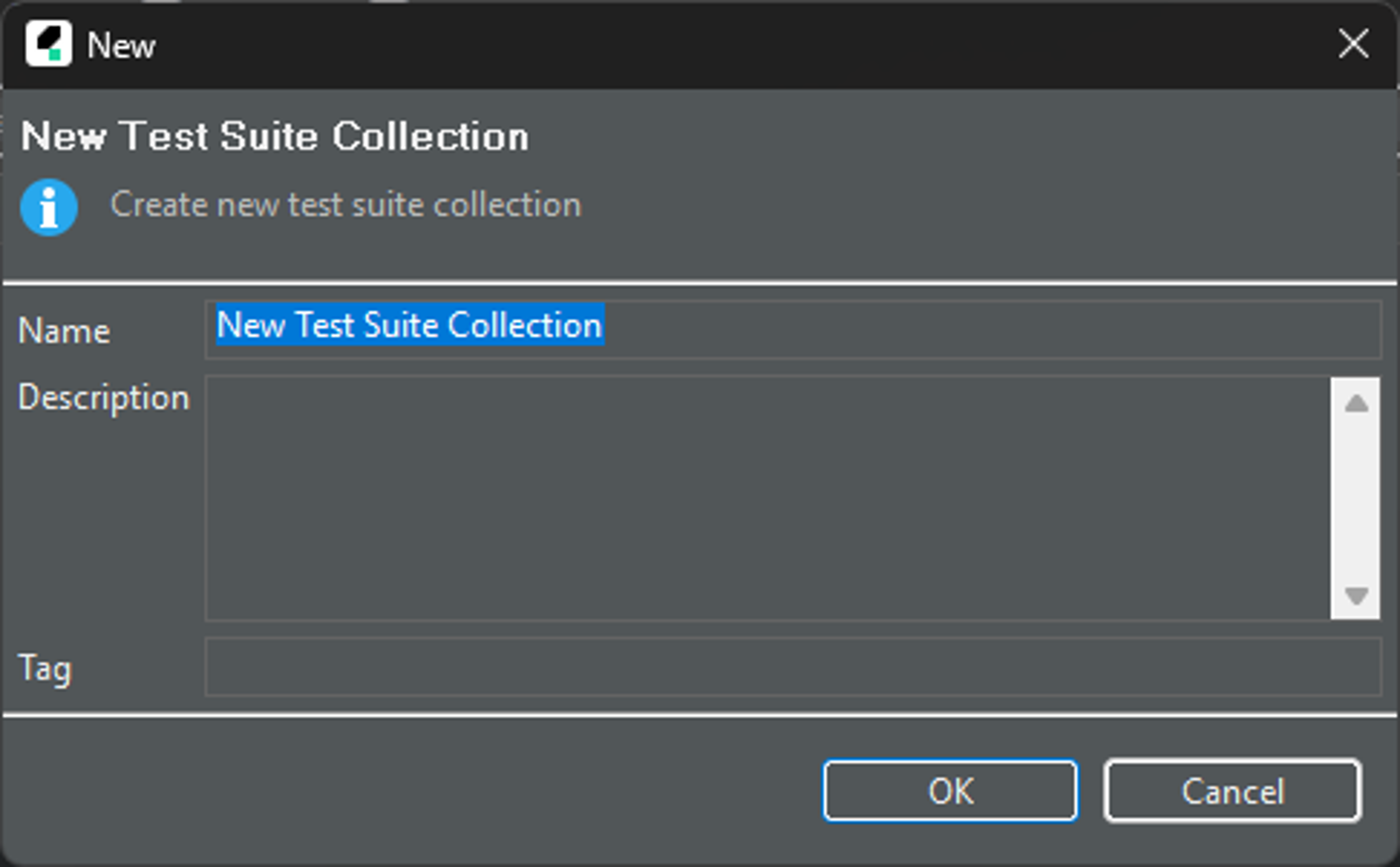This screenshot has width=1400, height=867.
Task: Click the highlighted text in the Name field
Action: pos(410,325)
